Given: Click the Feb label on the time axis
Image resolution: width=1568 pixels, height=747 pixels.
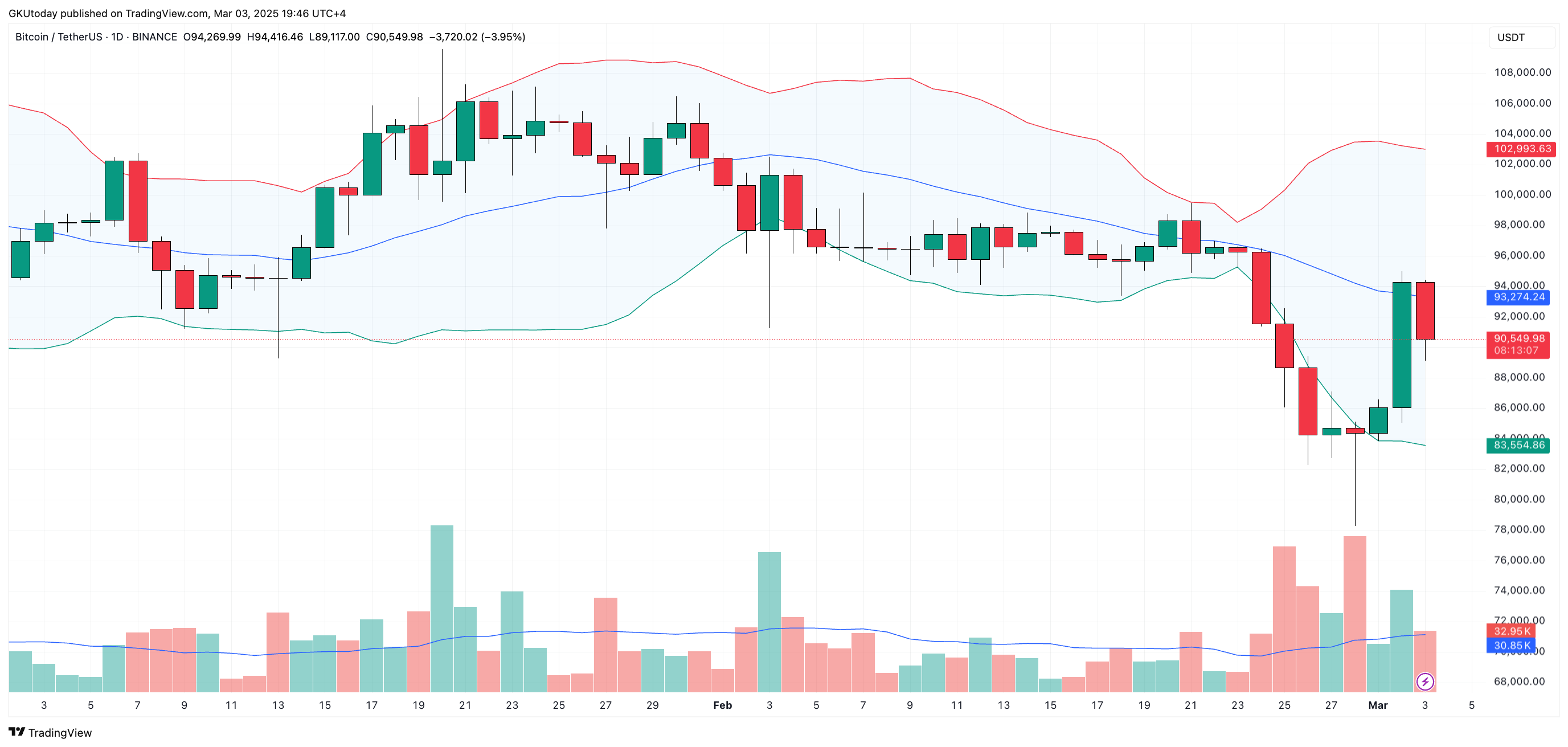Looking at the screenshot, I should 723,705.
